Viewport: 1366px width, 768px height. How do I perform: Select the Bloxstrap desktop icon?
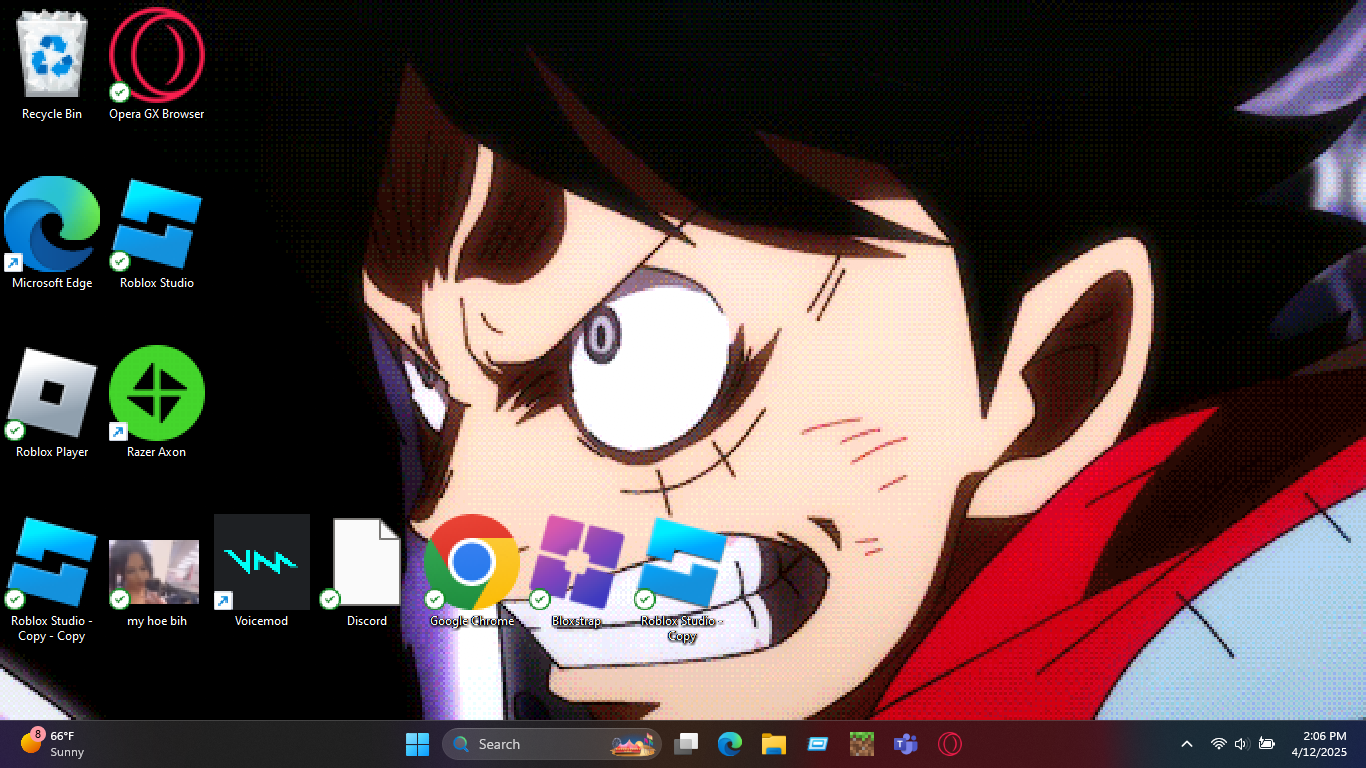pos(577,573)
